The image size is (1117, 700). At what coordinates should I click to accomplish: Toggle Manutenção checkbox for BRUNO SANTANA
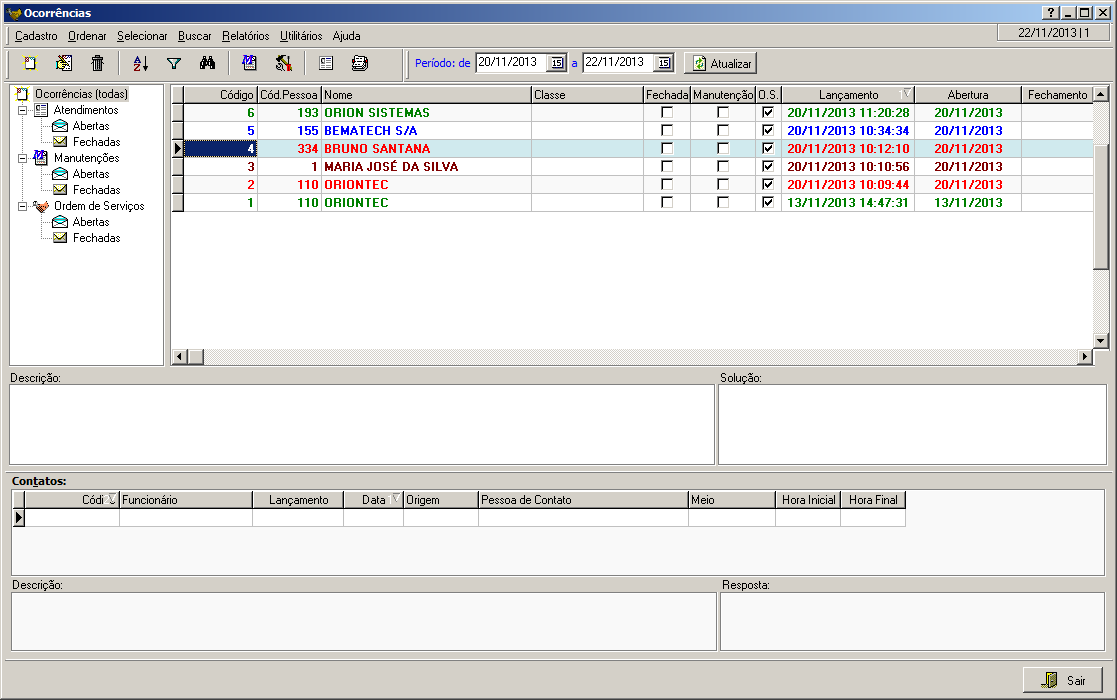723,148
